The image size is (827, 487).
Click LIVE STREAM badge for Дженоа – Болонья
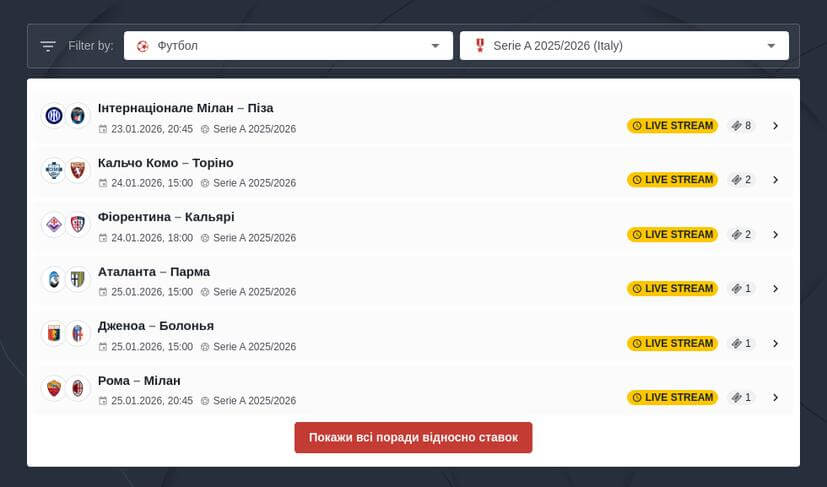(x=672, y=344)
